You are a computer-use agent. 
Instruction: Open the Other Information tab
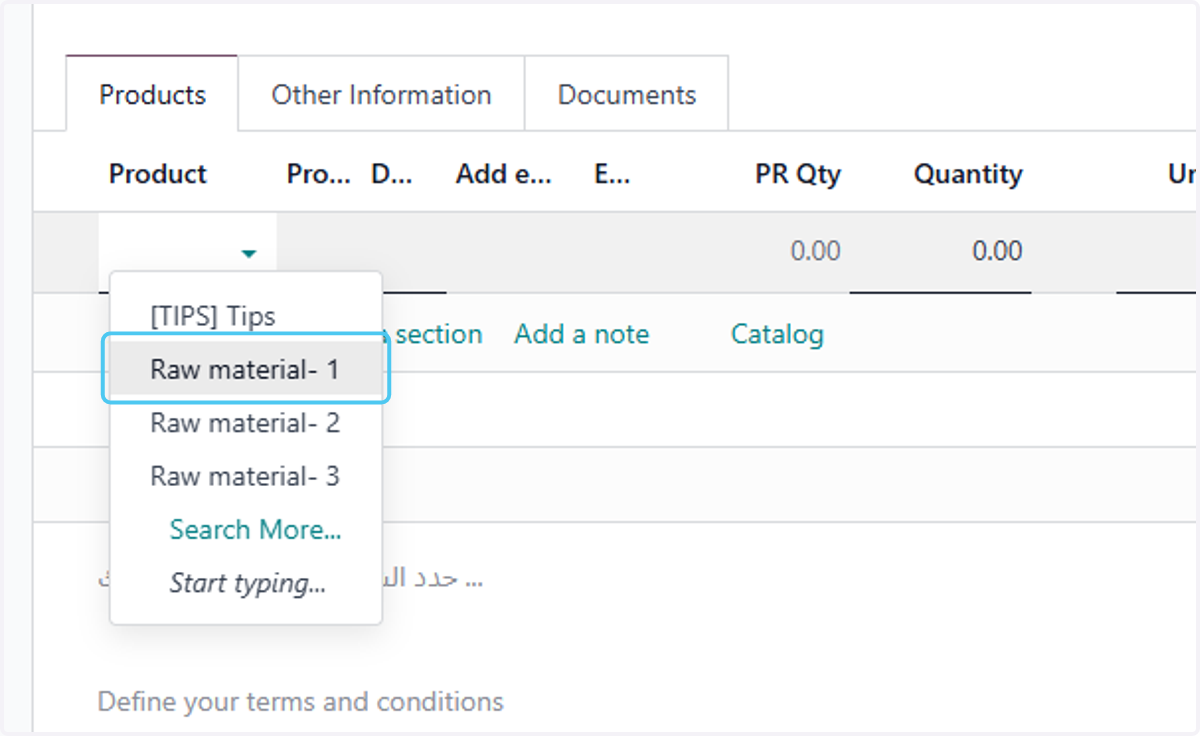click(x=381, y=94)
